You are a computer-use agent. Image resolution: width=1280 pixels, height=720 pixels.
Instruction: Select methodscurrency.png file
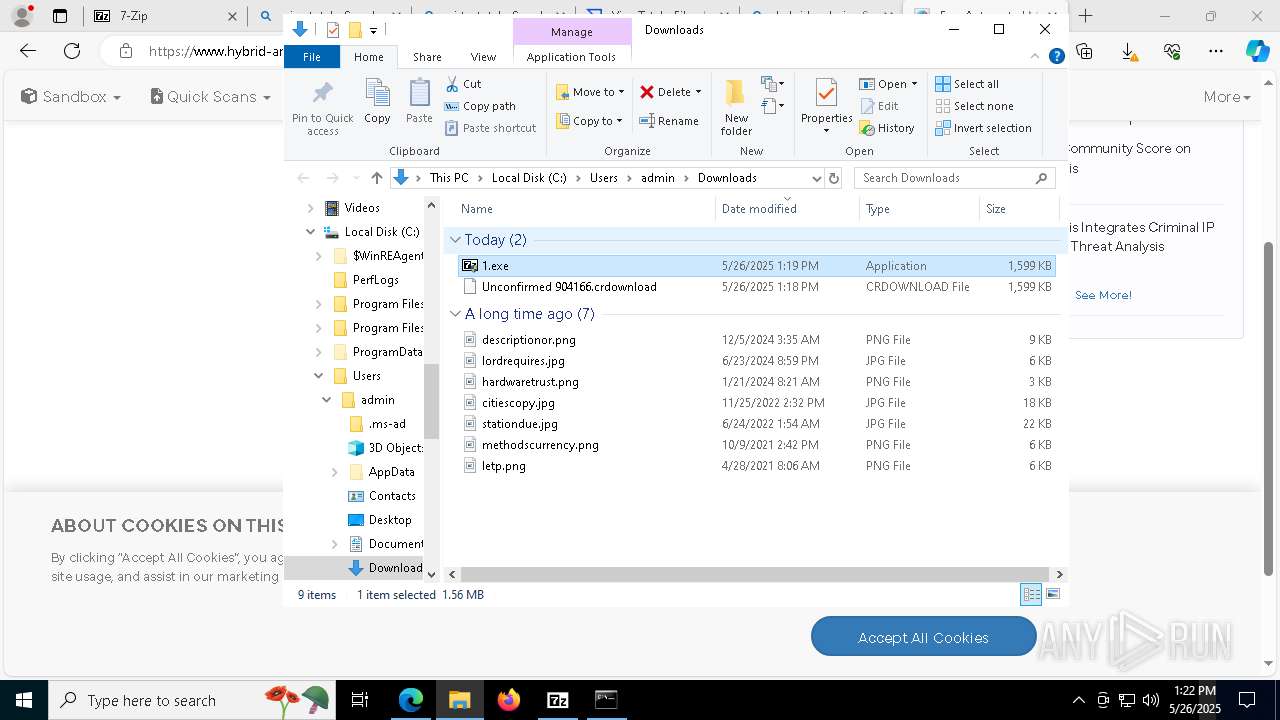pyautogui.click(x=756, y=445)
